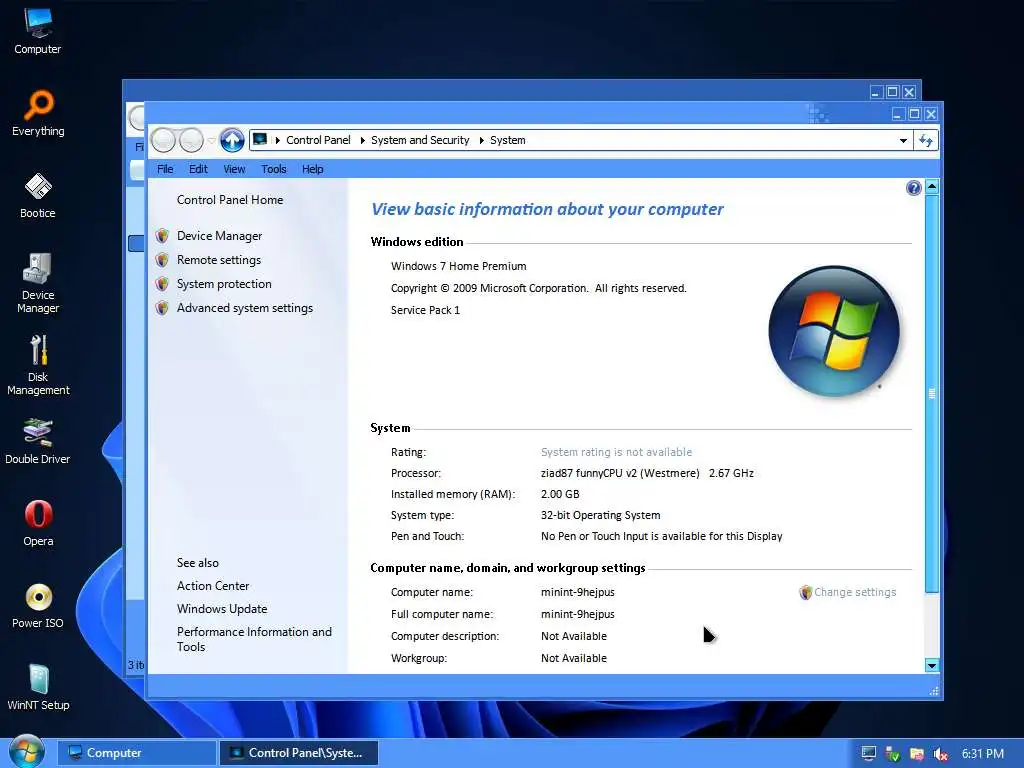Select the Opera browser desktop icon

click(x=38, y=523)
